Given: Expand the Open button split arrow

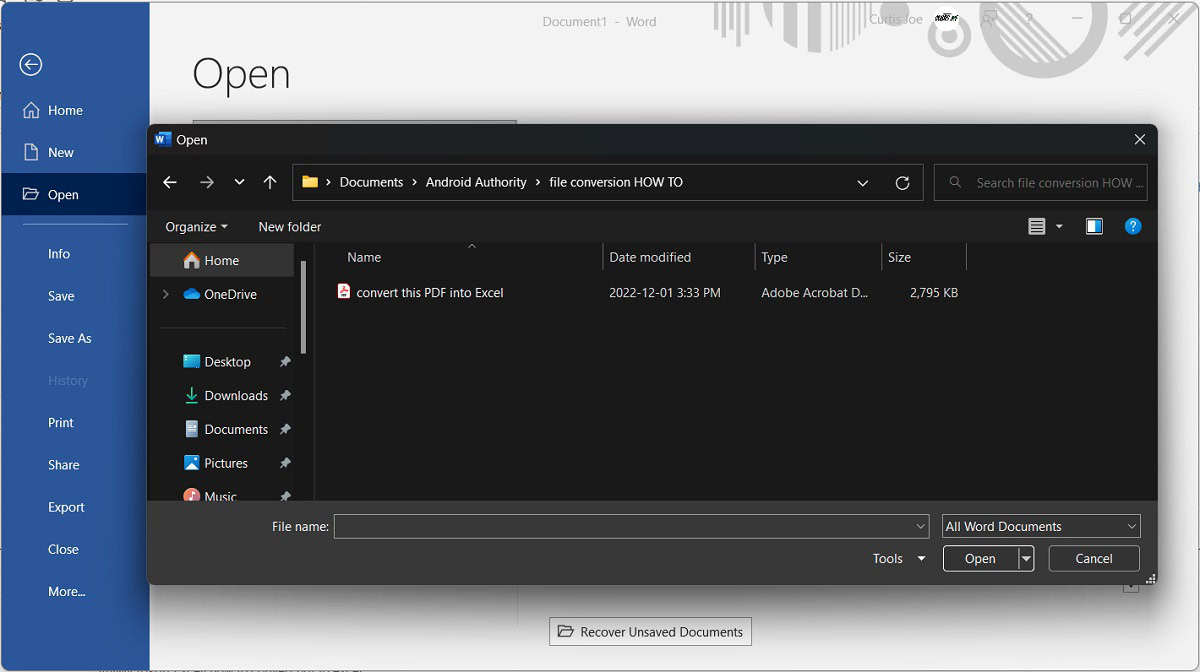Looking at the screenshot, I should click(x=1026, y=559).
